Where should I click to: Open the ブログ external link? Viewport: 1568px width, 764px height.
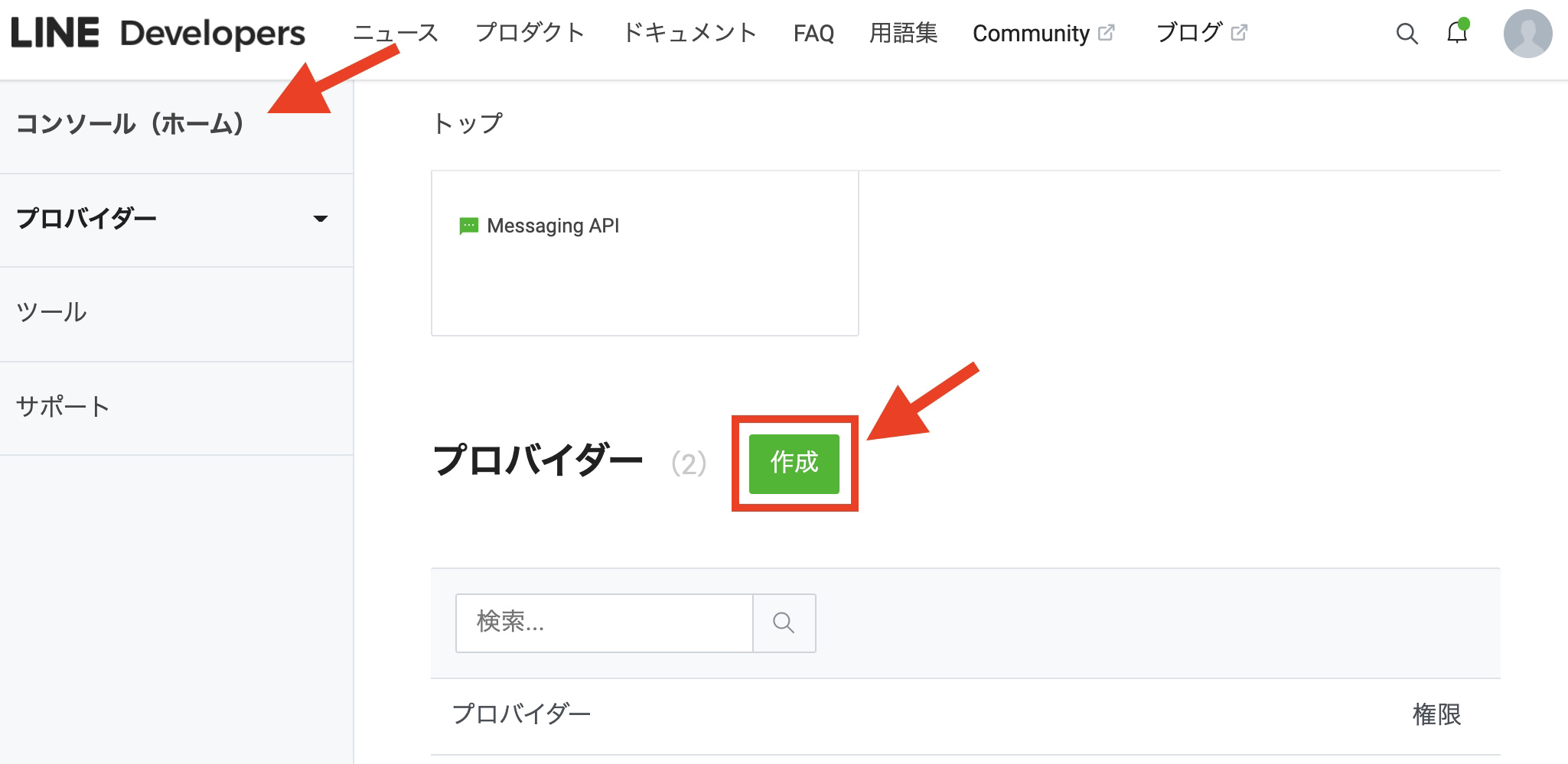coord(1201,33)
